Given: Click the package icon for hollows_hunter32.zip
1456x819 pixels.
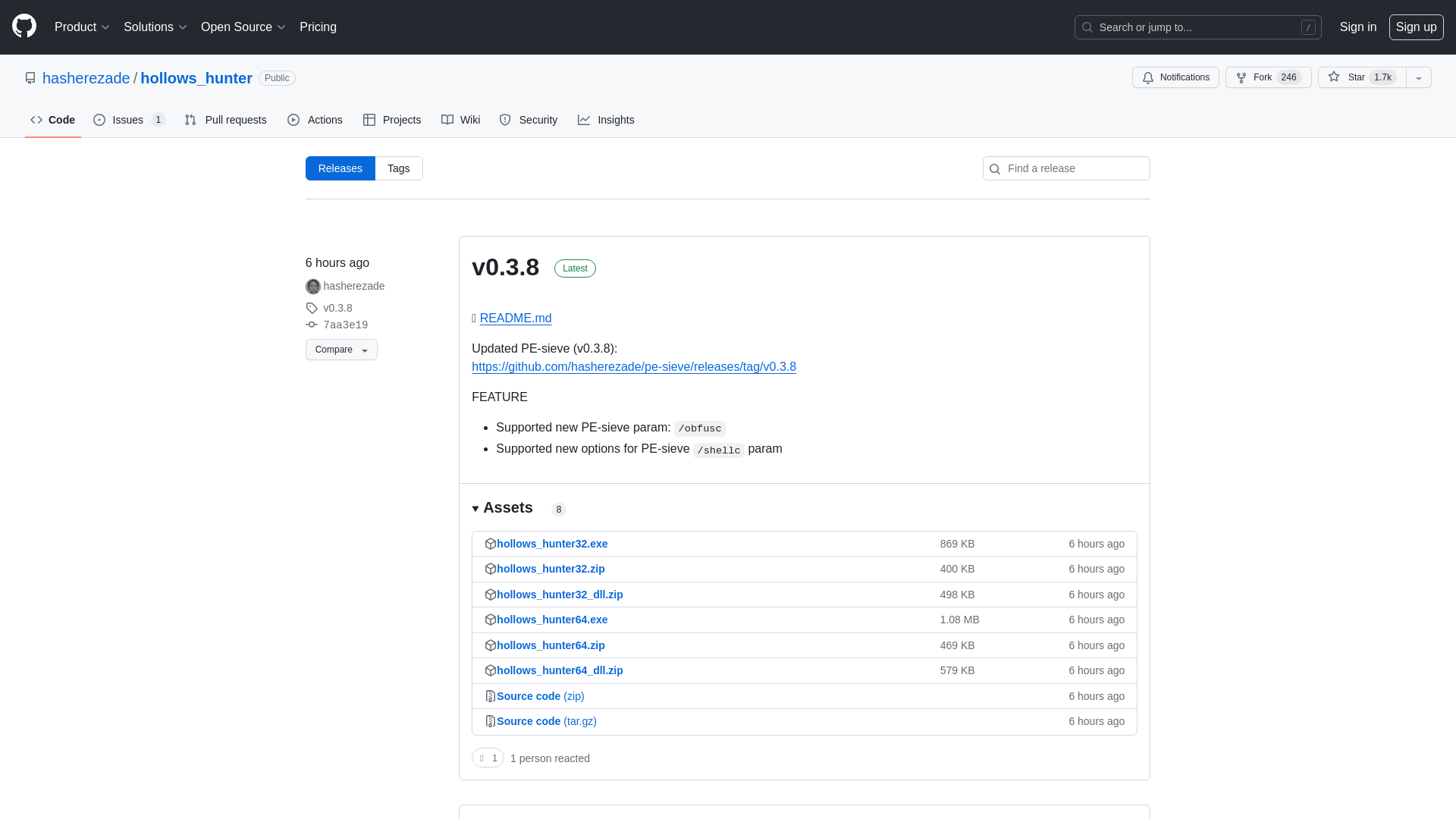Looking at the screenshot, I should coord(491,569).
